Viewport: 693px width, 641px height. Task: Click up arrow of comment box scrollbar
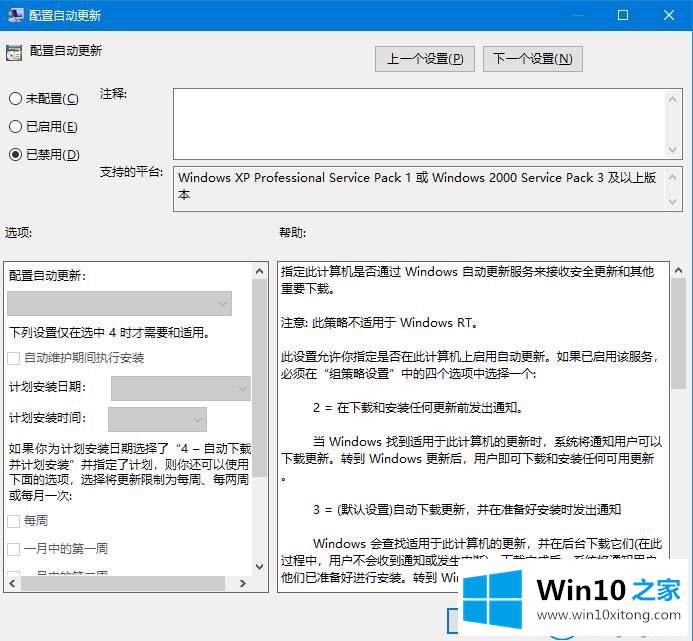click(673, 99)
